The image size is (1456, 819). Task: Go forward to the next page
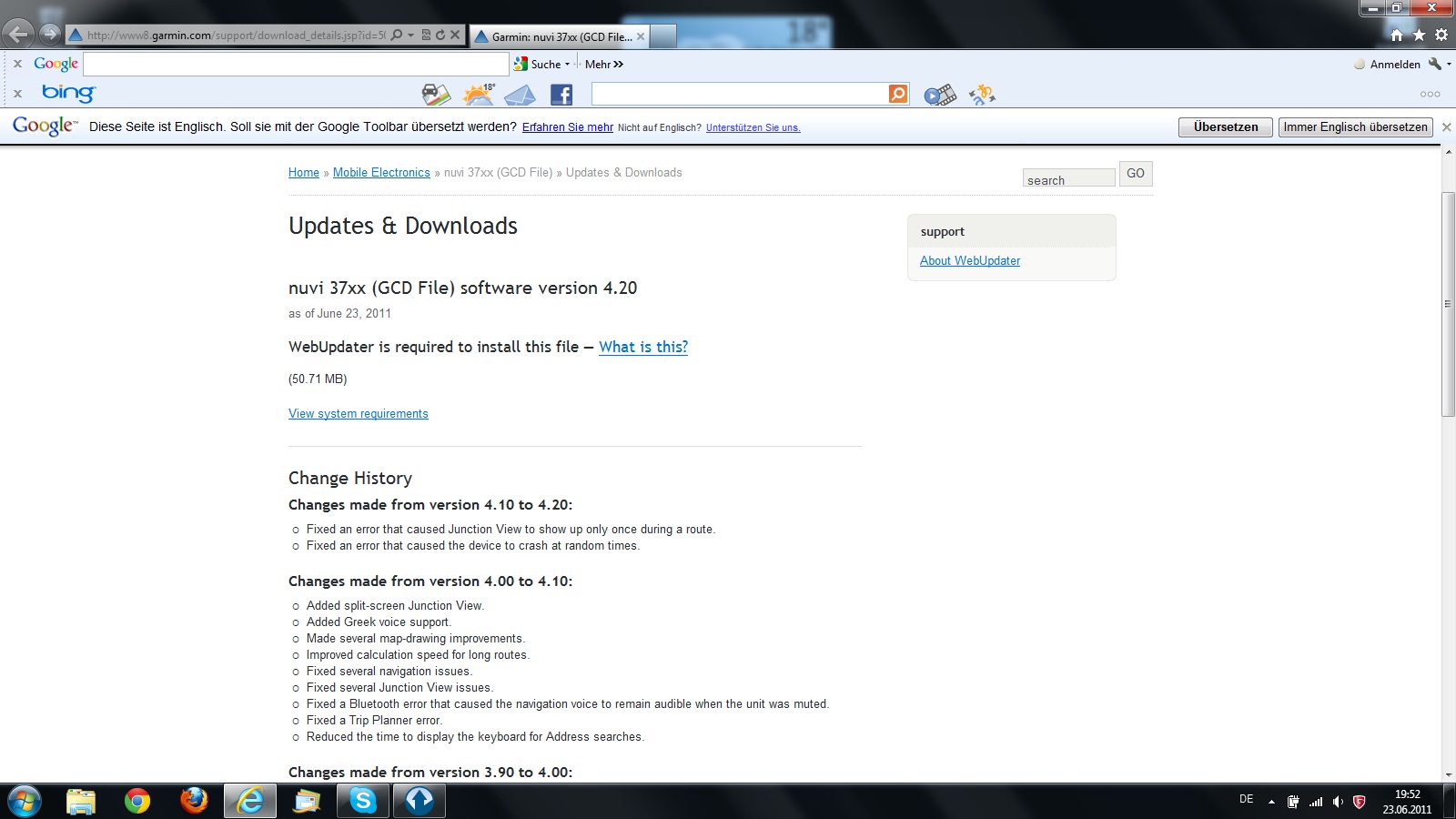(x=50, y=35)
